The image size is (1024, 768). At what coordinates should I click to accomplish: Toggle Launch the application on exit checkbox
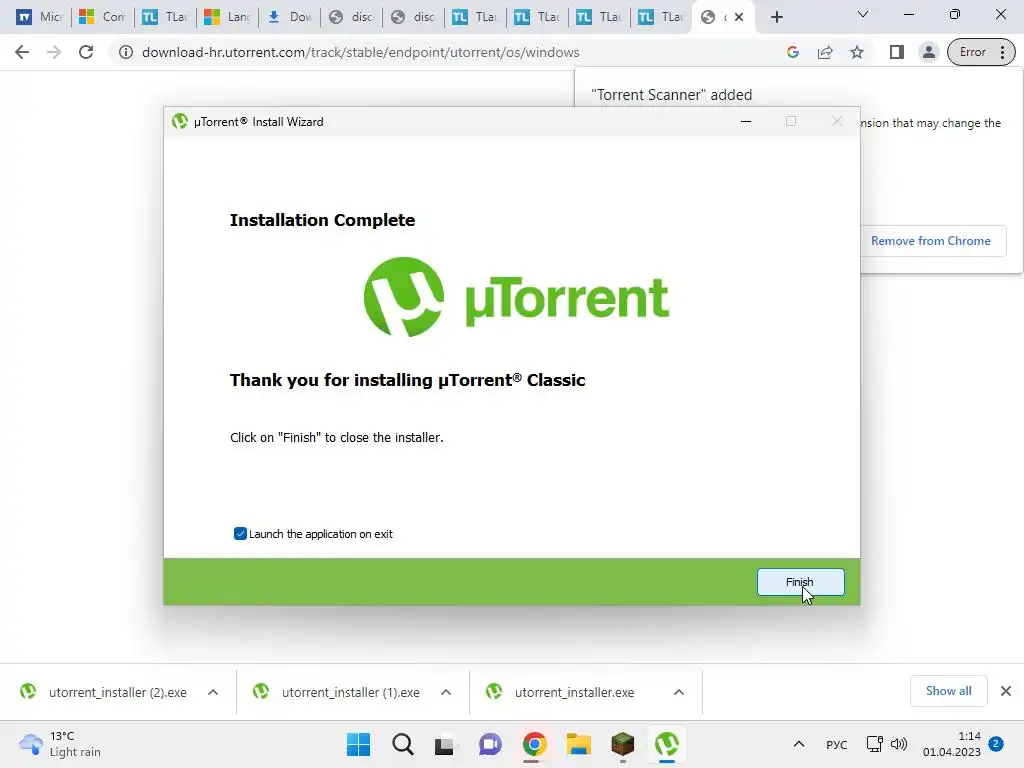(240, 534)
